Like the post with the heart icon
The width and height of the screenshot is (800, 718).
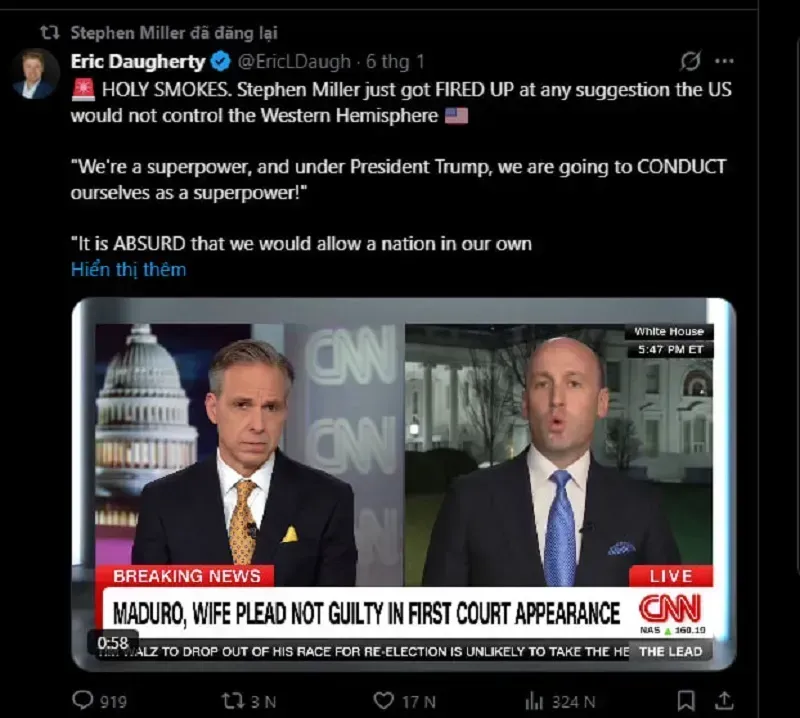pyautogui.click(x=384, y=701)
